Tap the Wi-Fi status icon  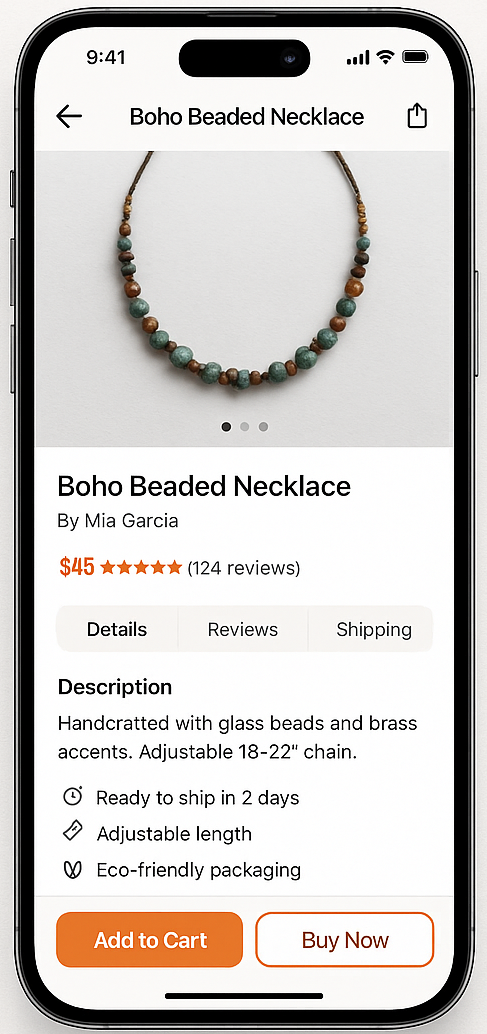(x=384, y=57)
